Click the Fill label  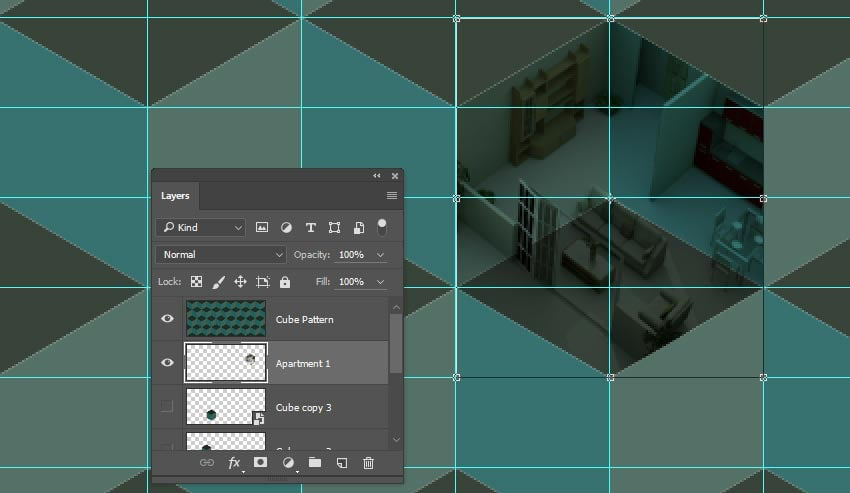(323, 281)
